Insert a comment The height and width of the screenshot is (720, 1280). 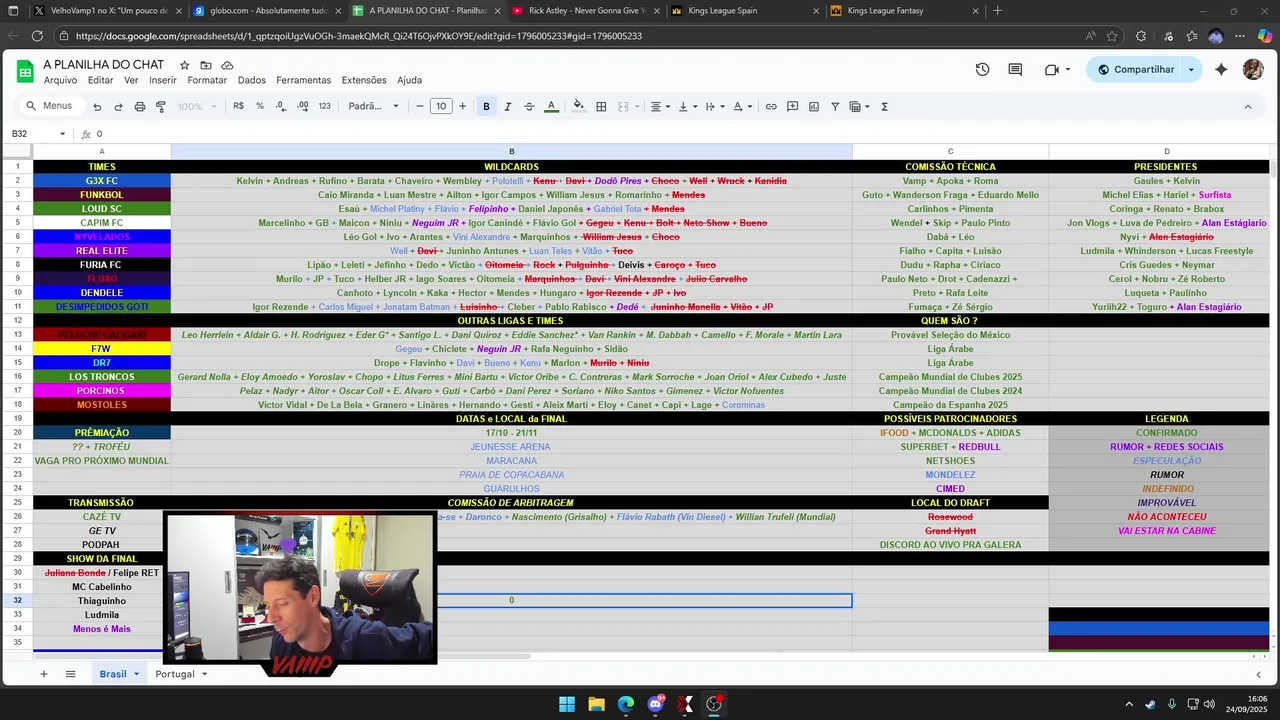coord(792,106)
